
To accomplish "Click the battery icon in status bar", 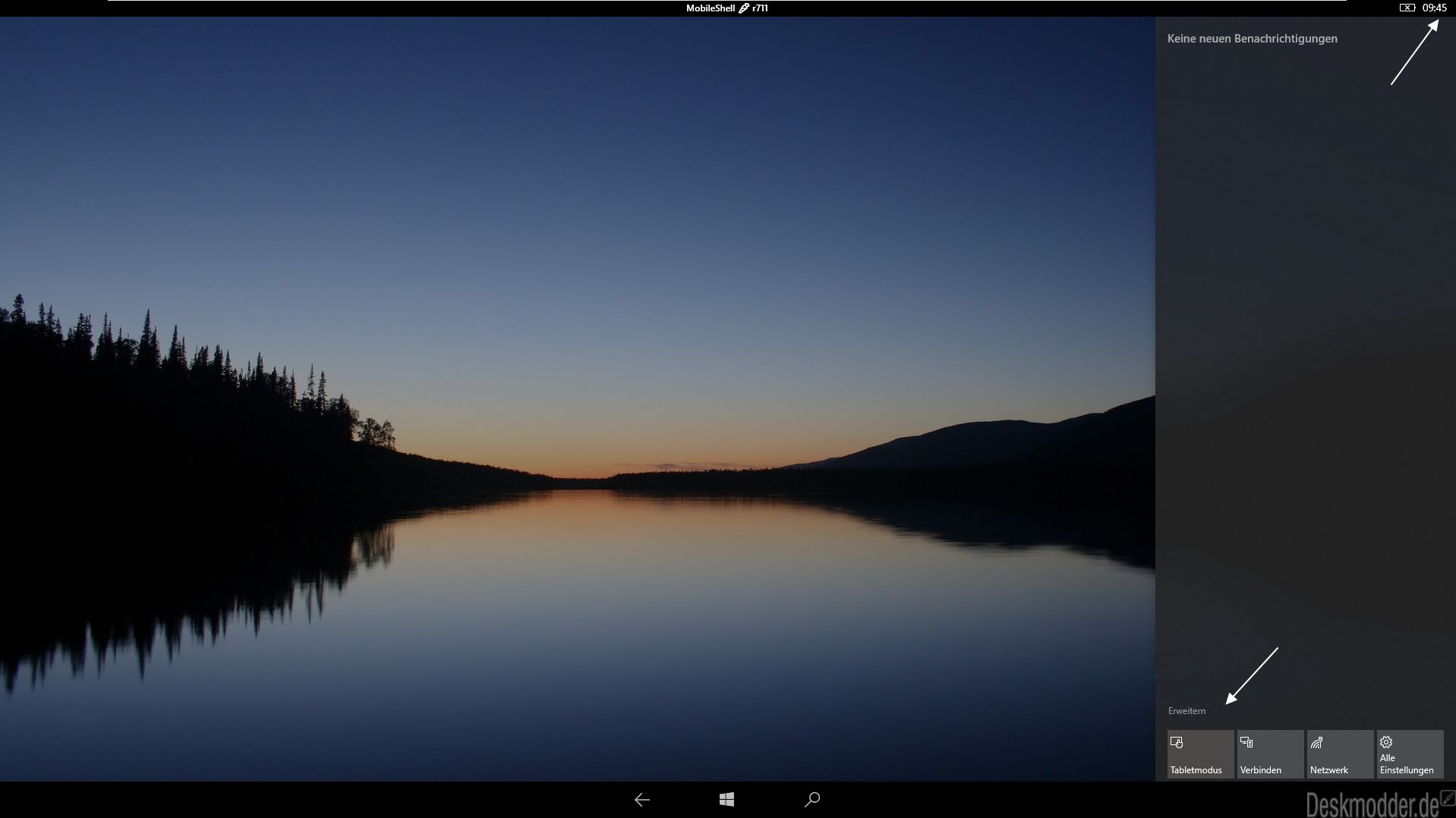I will 1407,8.
